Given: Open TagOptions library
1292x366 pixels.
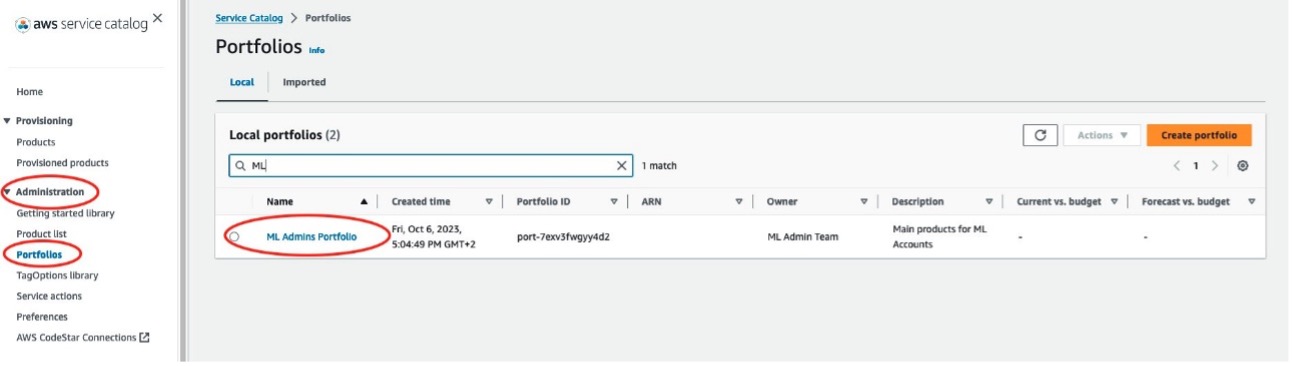Looking at the screenshot, I should pos(58,275).
